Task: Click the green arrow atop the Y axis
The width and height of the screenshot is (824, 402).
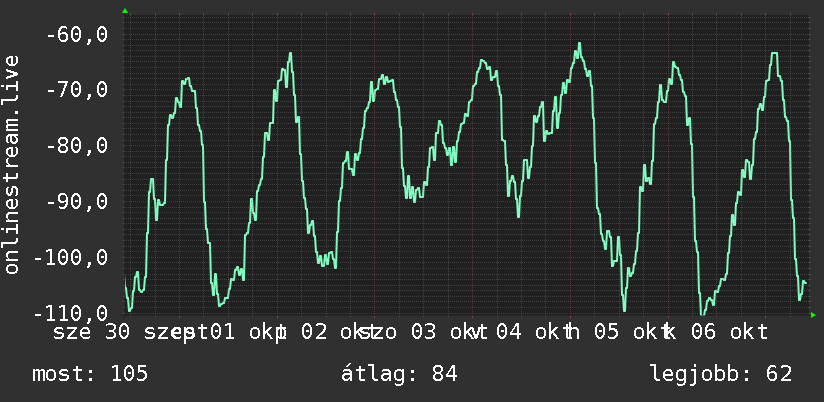Action: pyautogui.click(x=125, y=11)
